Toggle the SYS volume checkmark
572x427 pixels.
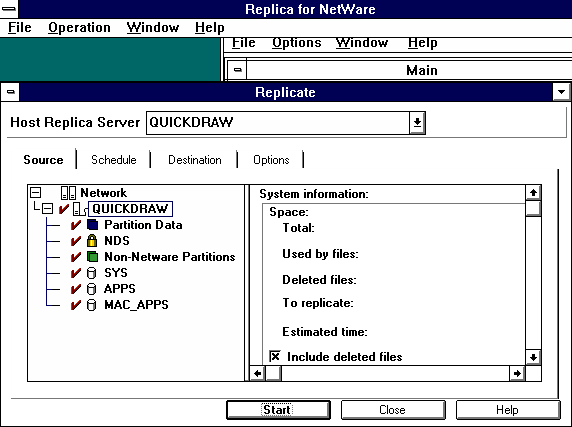[76, 273]
